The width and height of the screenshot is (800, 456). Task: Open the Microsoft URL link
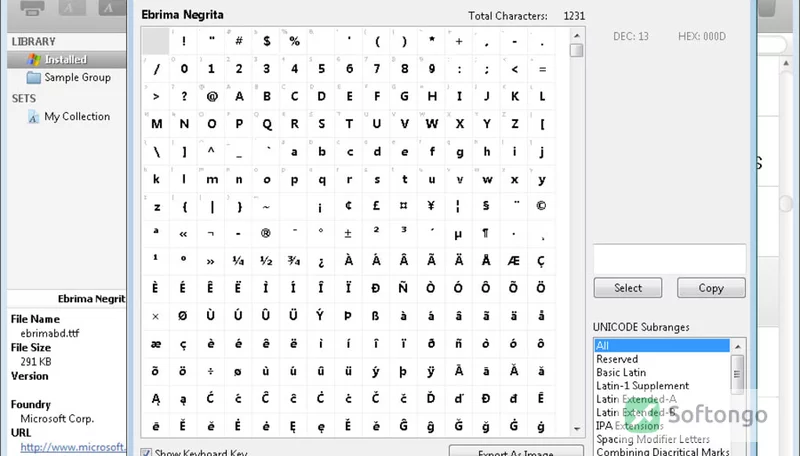point(72,447)
